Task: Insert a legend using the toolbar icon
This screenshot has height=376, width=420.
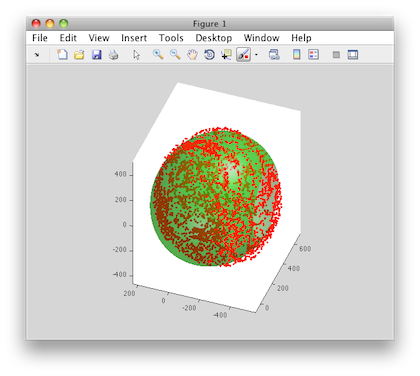Action: pyautogui.click(x=313, y=54)
